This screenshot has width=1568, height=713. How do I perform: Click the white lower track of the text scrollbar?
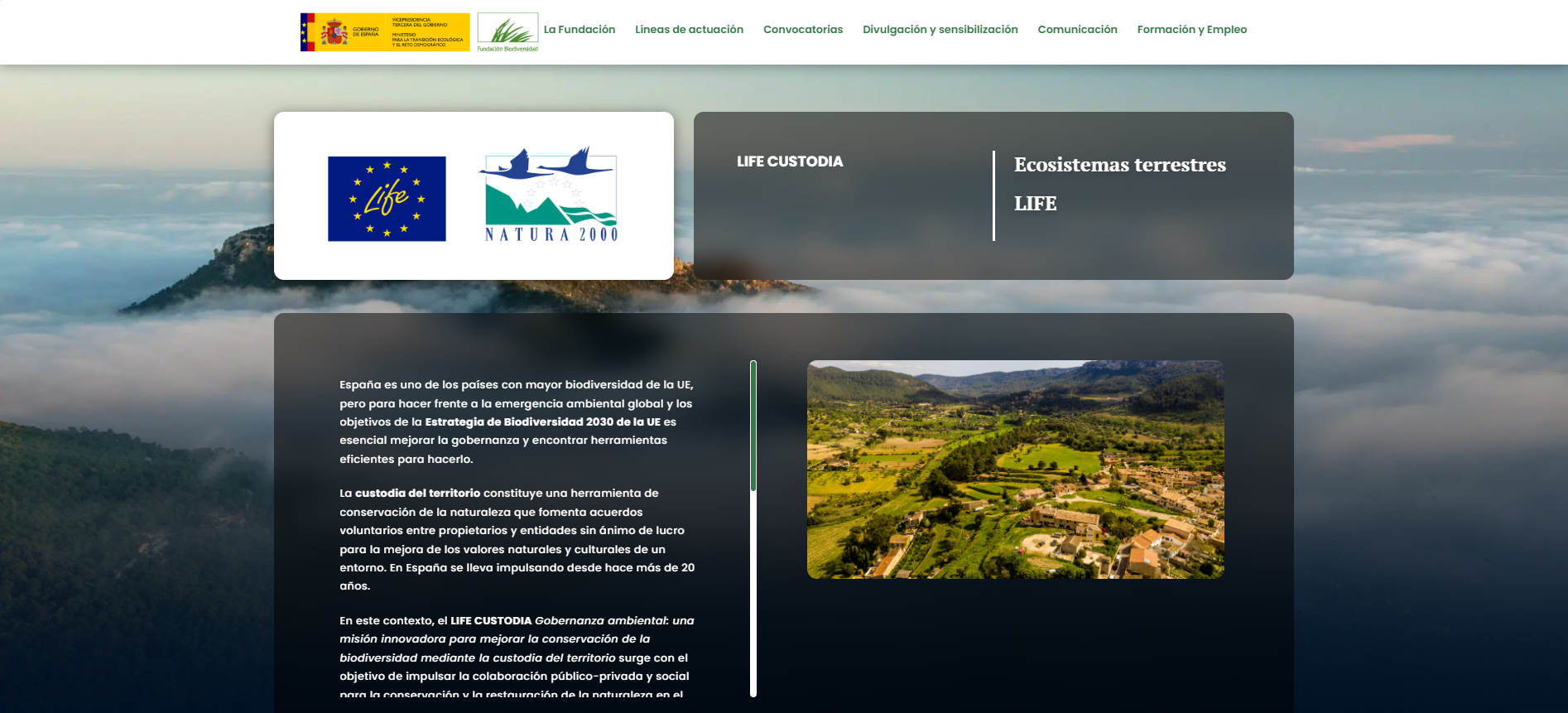click(753, 596)
